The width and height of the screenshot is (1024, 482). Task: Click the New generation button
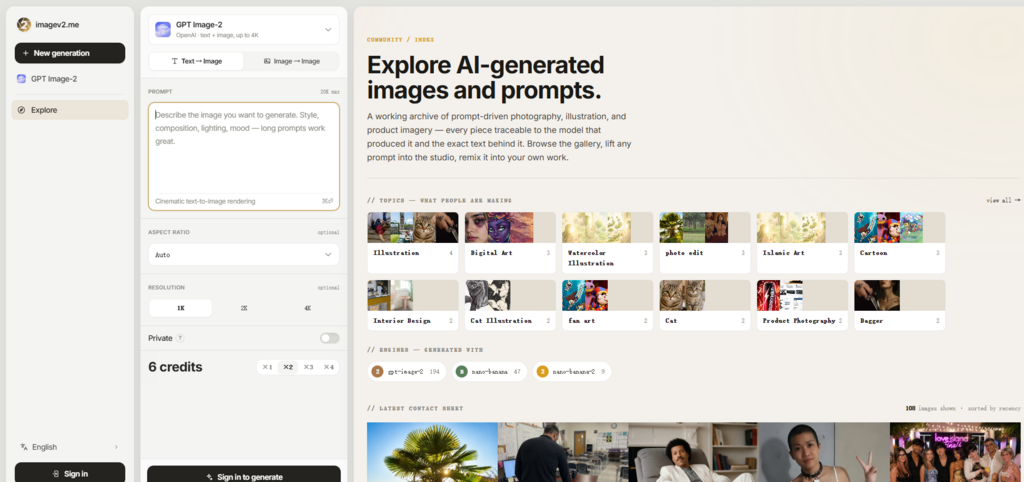pos(70,53)
